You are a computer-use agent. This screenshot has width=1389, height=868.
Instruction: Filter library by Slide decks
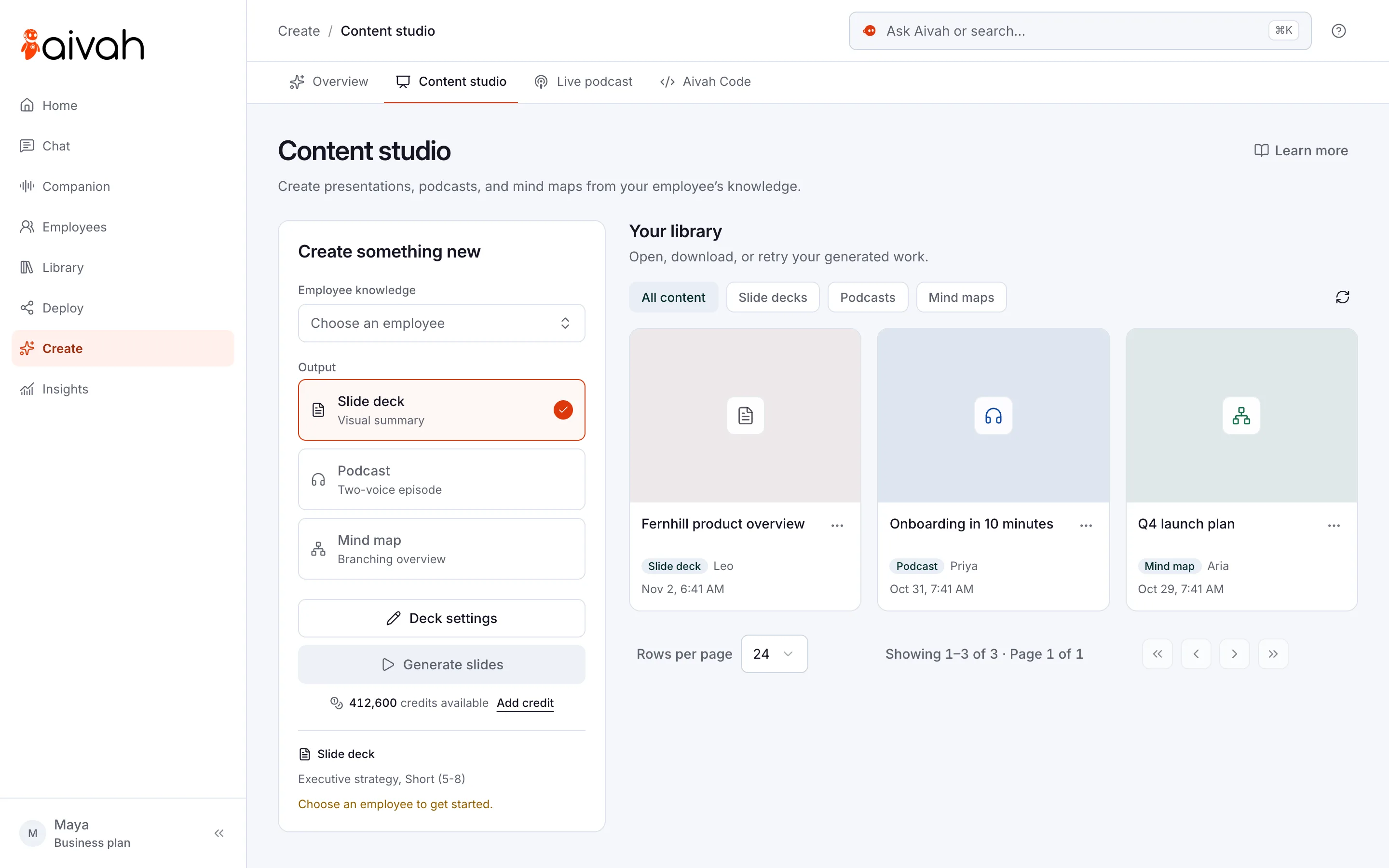click(773, 298)
